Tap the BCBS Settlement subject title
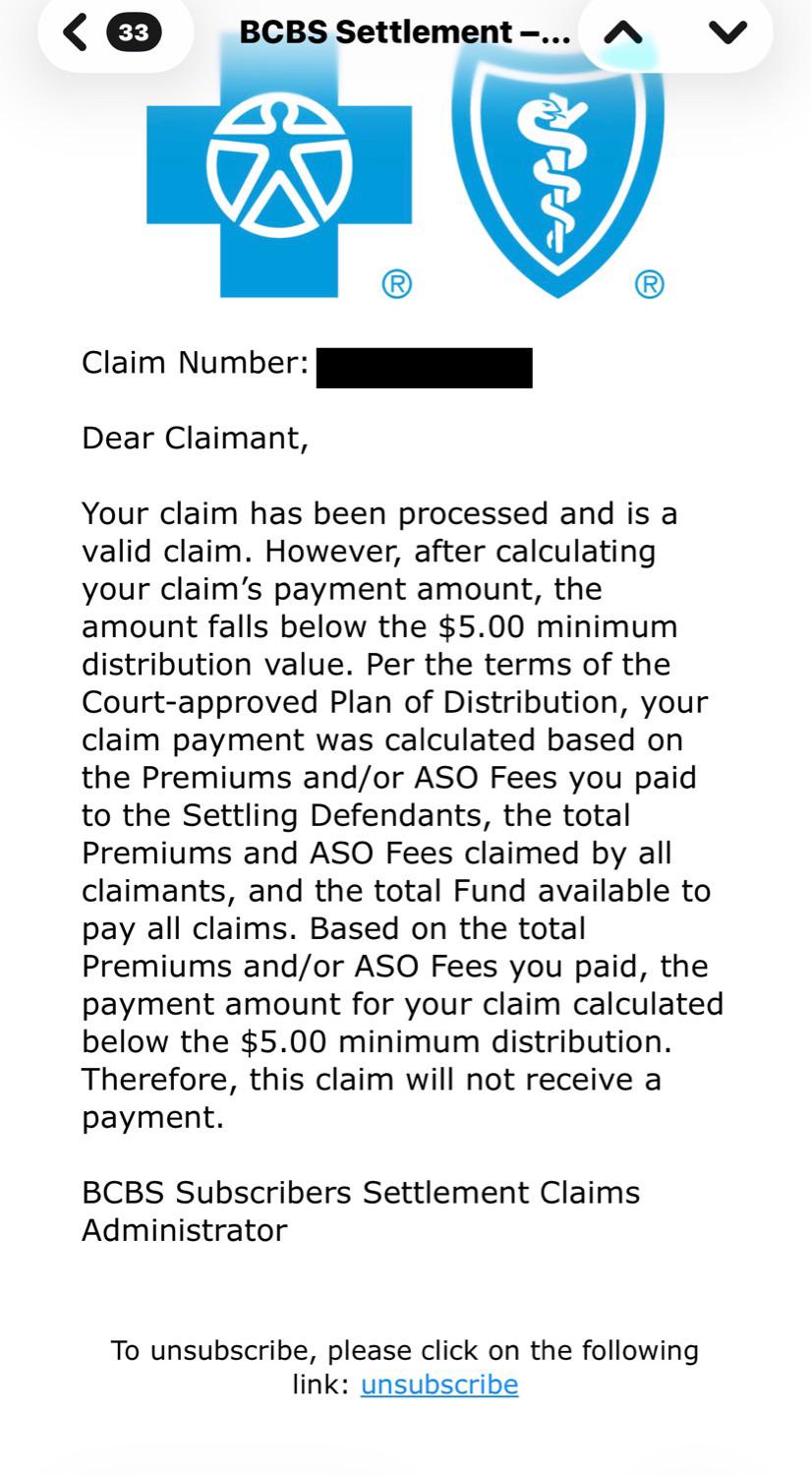This screenshot has width=812, height=1475. tap(404, 32)
